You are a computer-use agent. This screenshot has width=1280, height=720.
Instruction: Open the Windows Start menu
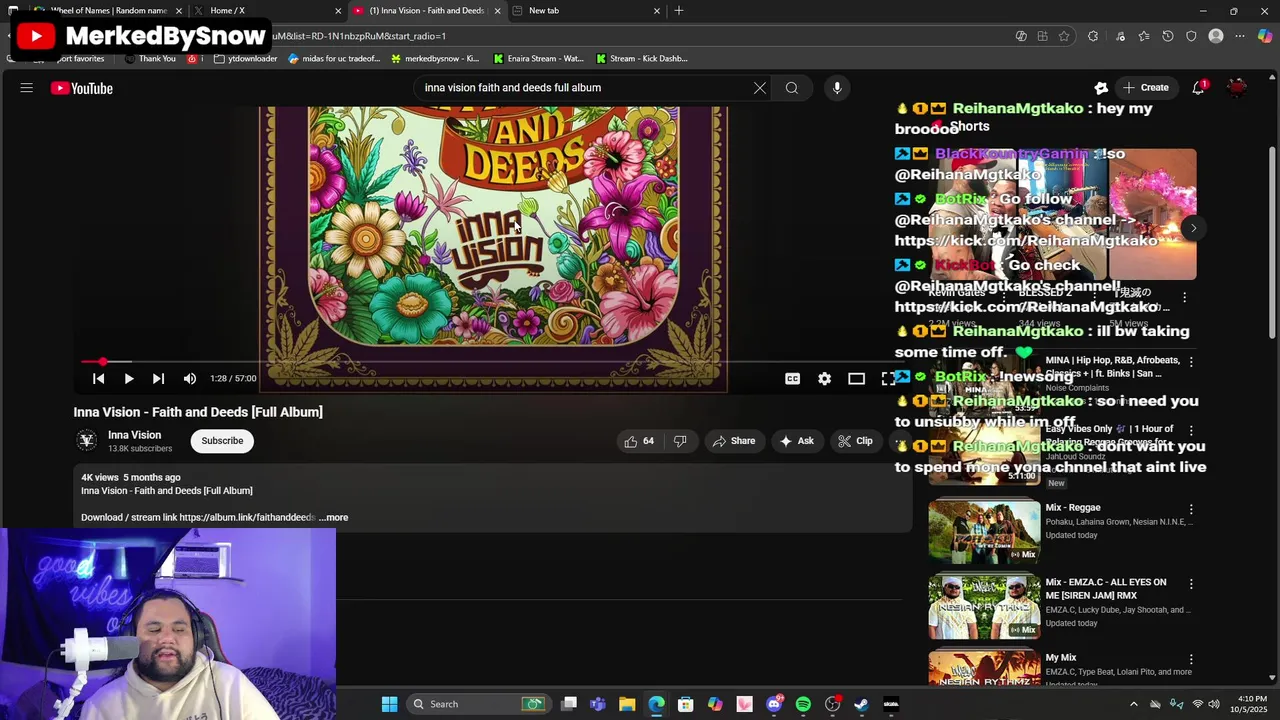(389, 704)
